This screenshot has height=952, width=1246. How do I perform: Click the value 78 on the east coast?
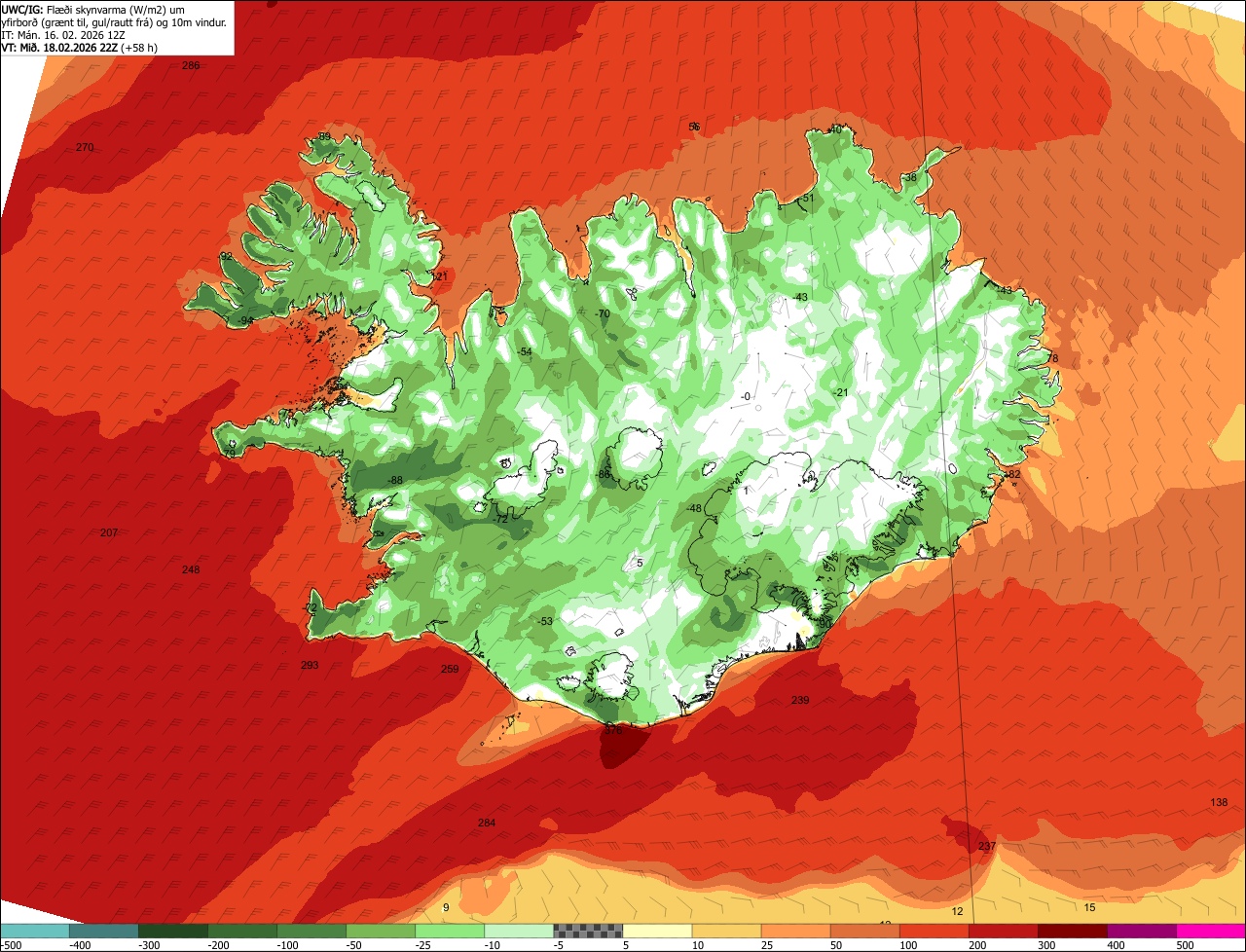(1051, 358)
